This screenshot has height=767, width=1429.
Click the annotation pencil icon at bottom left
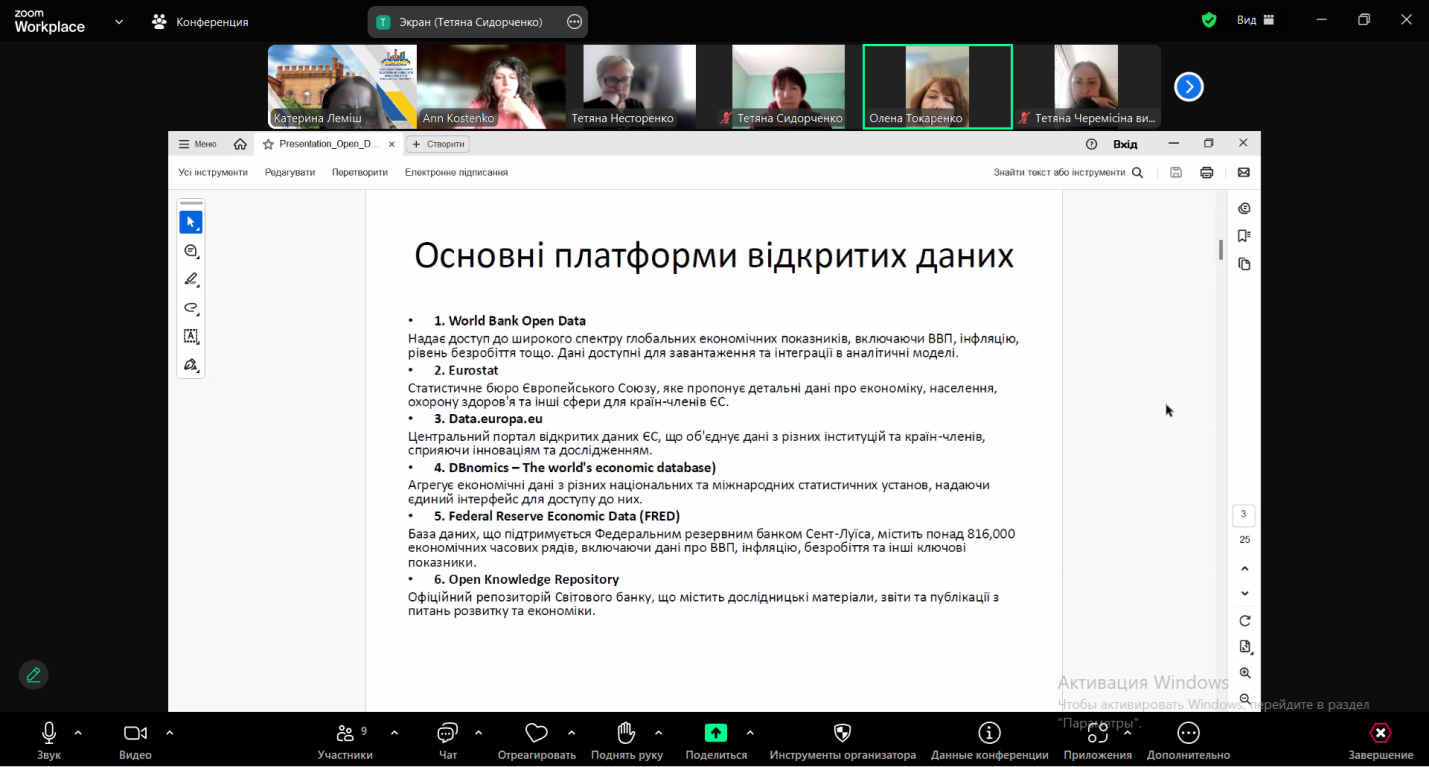click(34, 675)
